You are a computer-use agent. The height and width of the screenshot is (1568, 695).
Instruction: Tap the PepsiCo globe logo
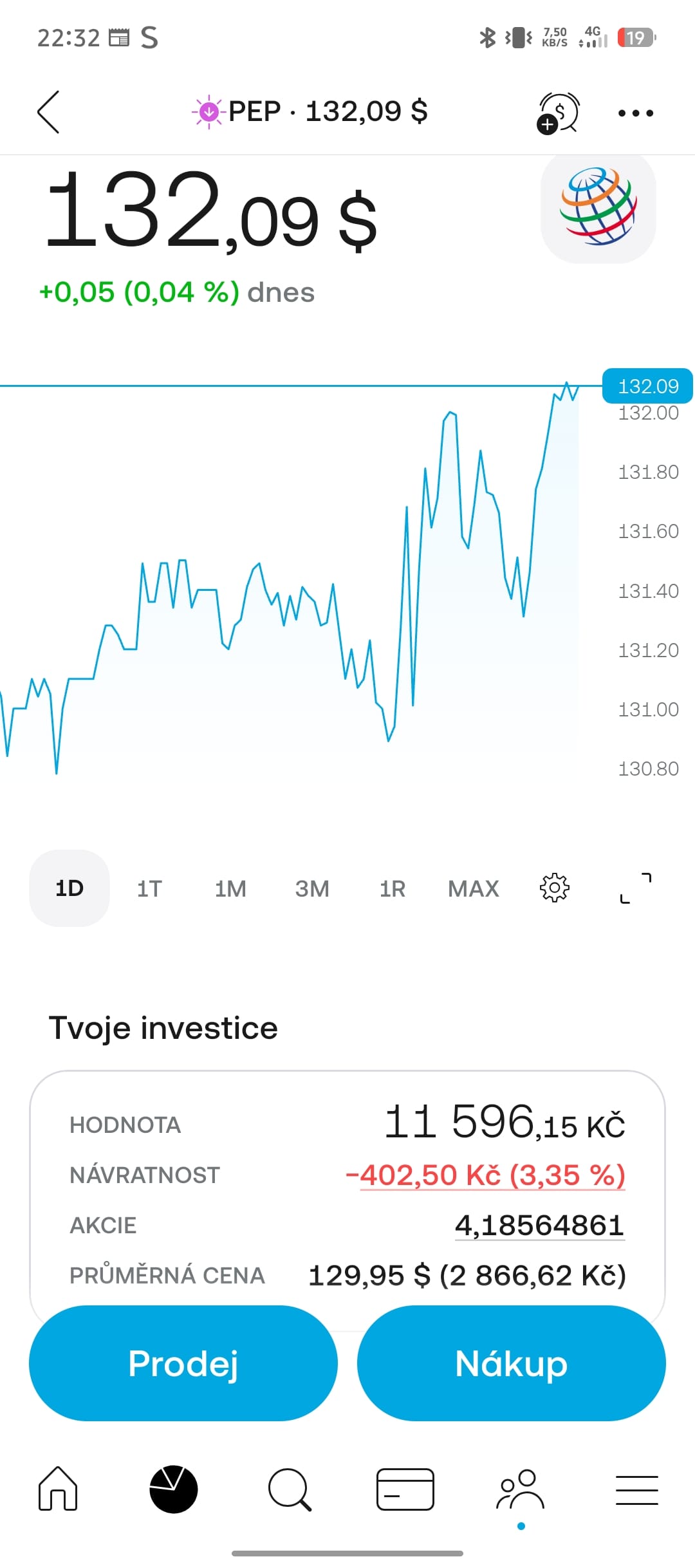pyautogui.click(x=598, y=207)
